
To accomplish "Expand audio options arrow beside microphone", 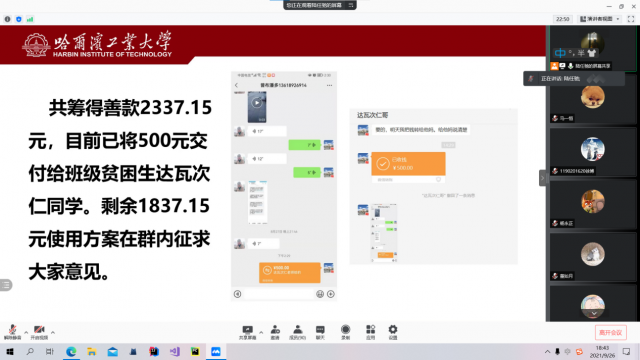I will [26, 332].
